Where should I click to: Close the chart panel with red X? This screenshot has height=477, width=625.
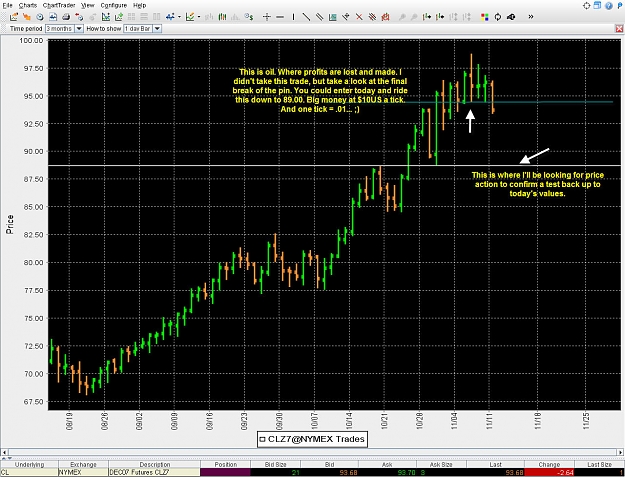click(619, 29)
